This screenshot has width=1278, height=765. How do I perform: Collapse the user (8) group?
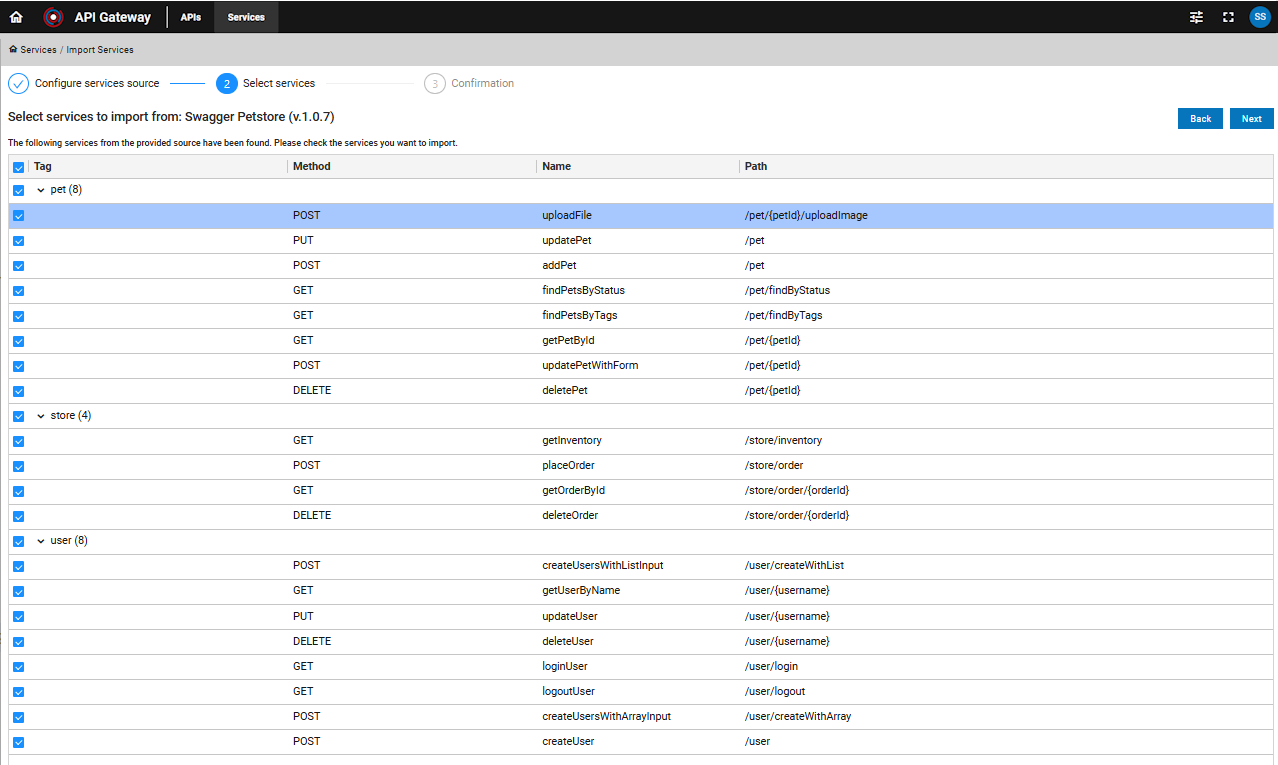pyautogui.click(x=41, y=540)
